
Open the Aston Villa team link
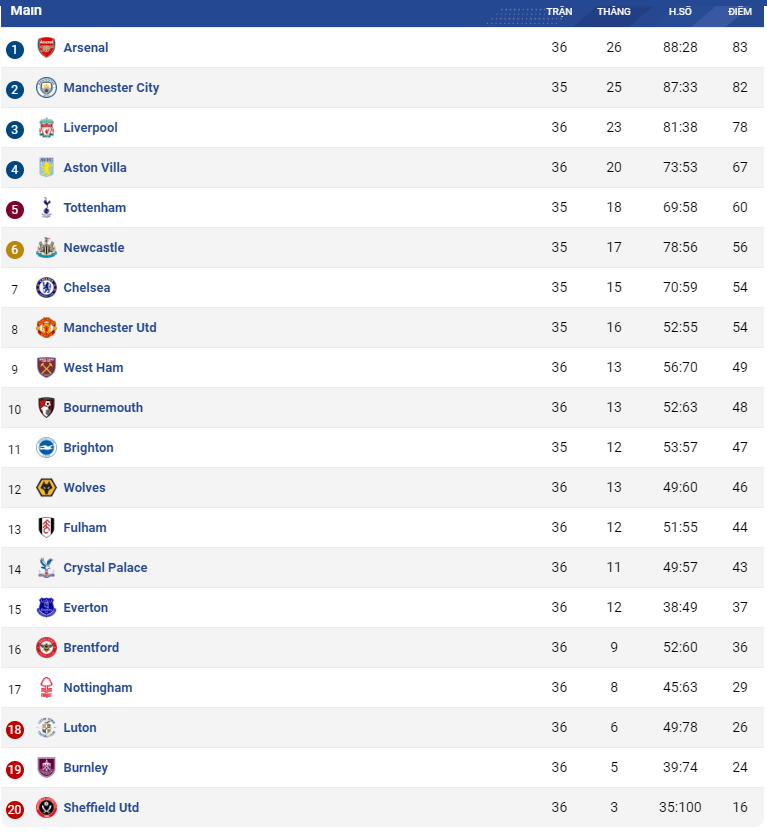click(95, 168)
